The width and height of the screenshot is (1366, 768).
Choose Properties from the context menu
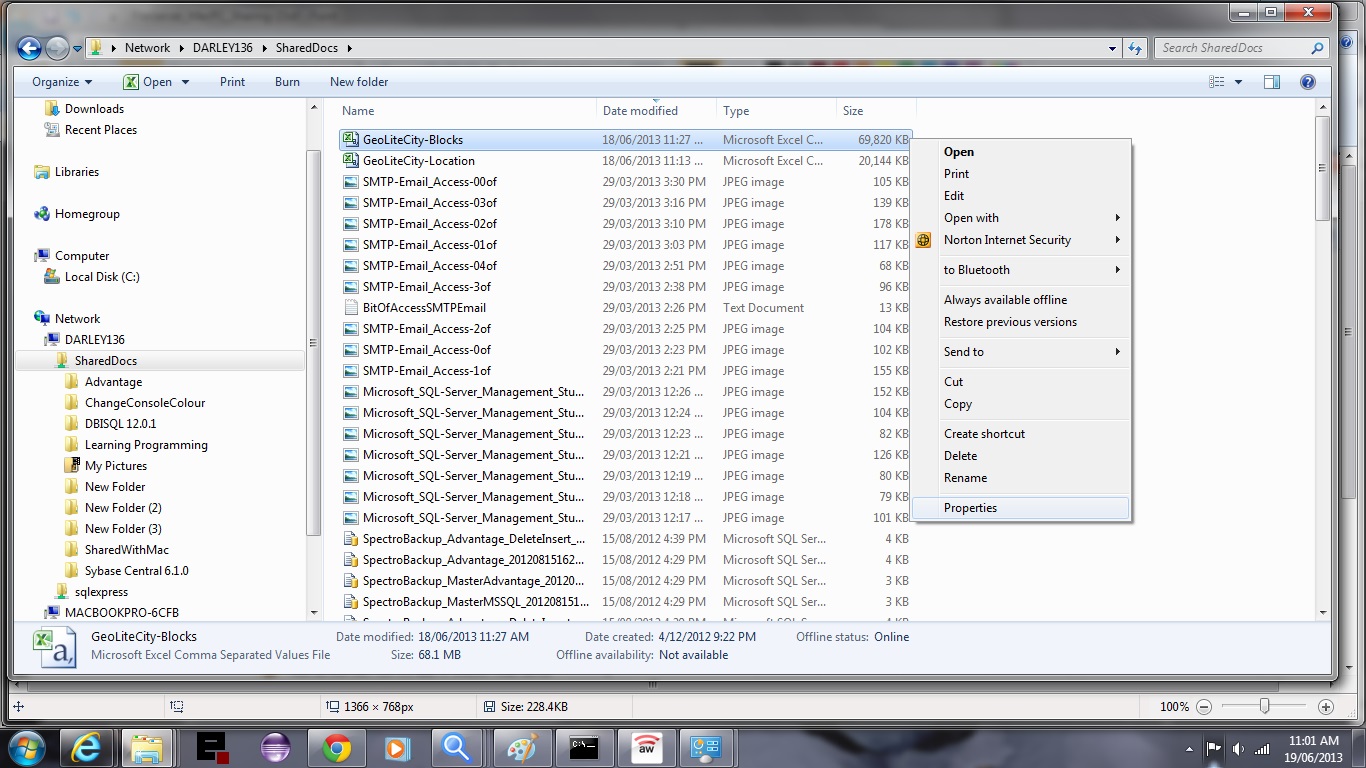[x=970, y=508]
